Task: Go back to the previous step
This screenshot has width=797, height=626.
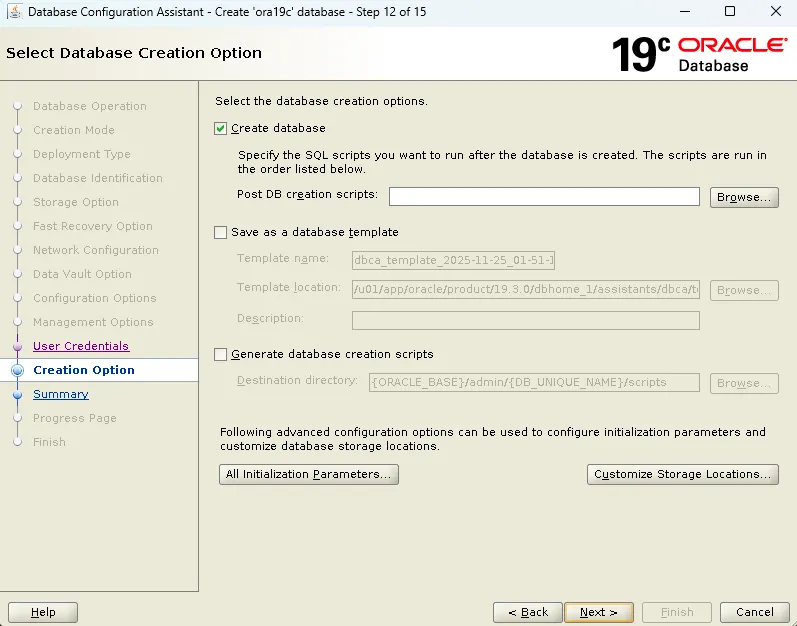Action: [528, 612]
